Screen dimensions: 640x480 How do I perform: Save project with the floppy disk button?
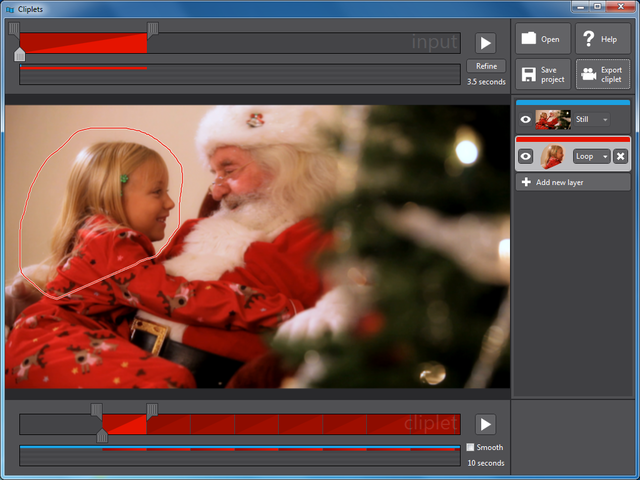point(543,74)
